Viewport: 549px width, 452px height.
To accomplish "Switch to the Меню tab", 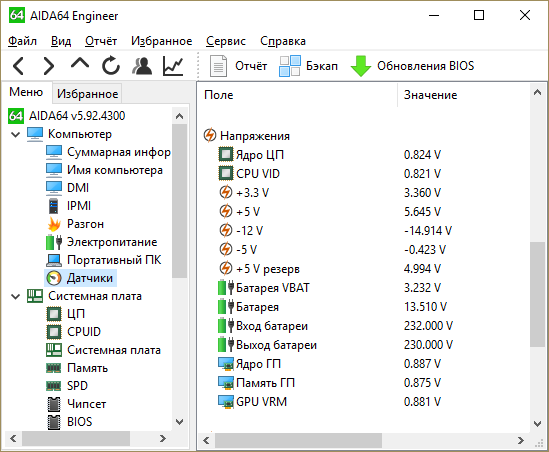I will coord(26,92).
